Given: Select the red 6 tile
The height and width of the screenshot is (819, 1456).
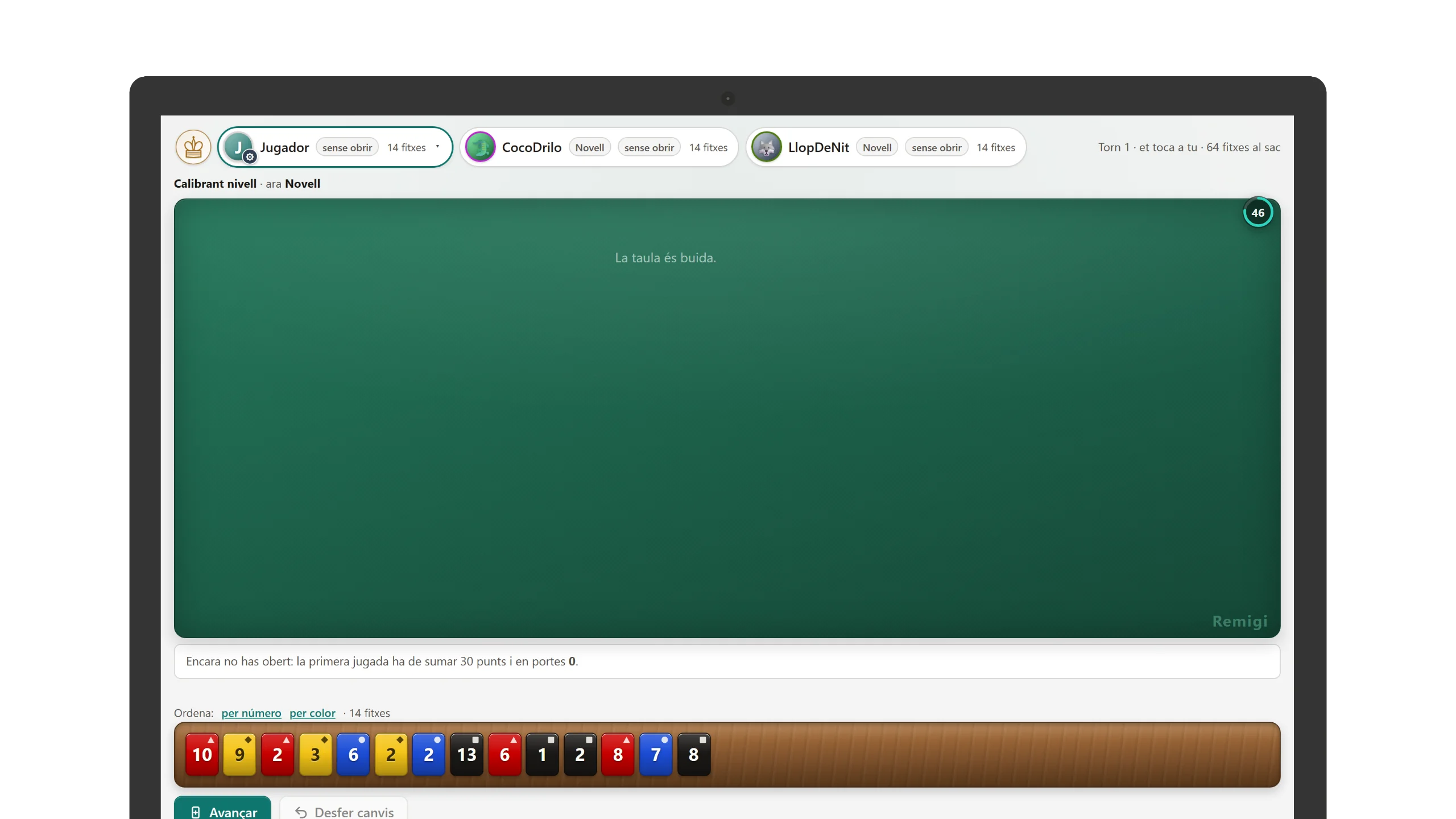Looking at the screenshot, I should point(504,754).
